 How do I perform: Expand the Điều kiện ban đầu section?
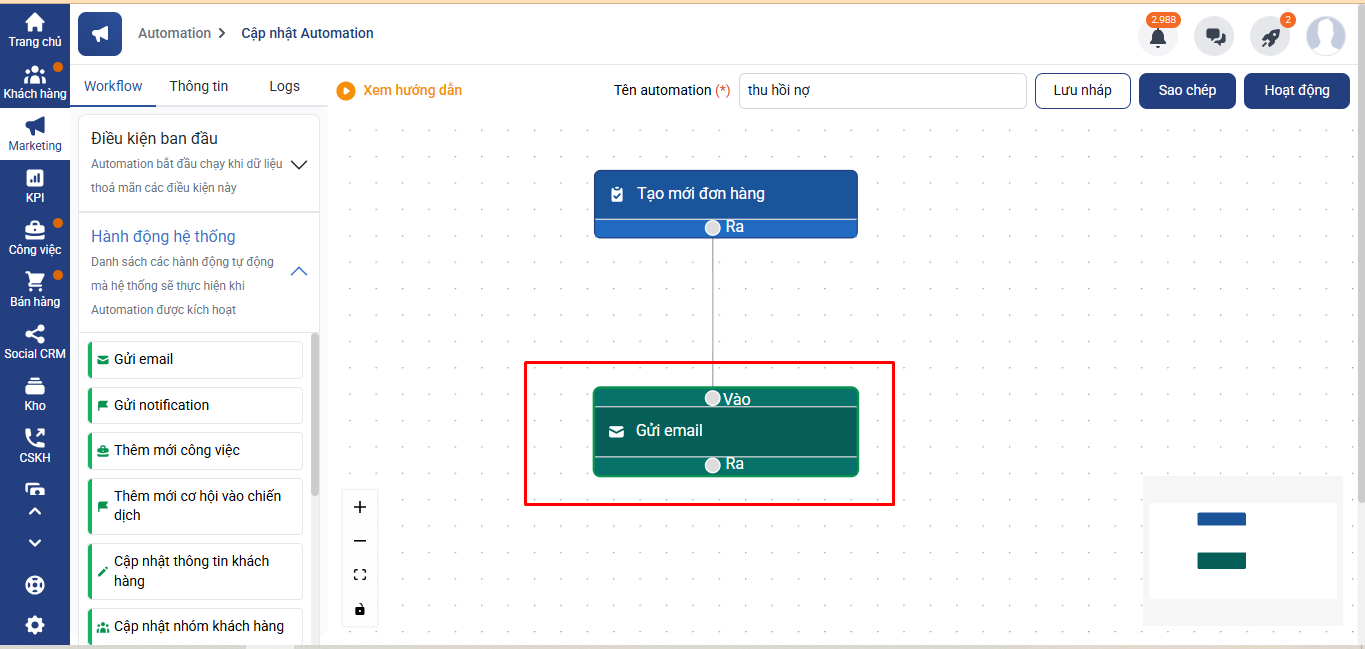tap(298, 165)
